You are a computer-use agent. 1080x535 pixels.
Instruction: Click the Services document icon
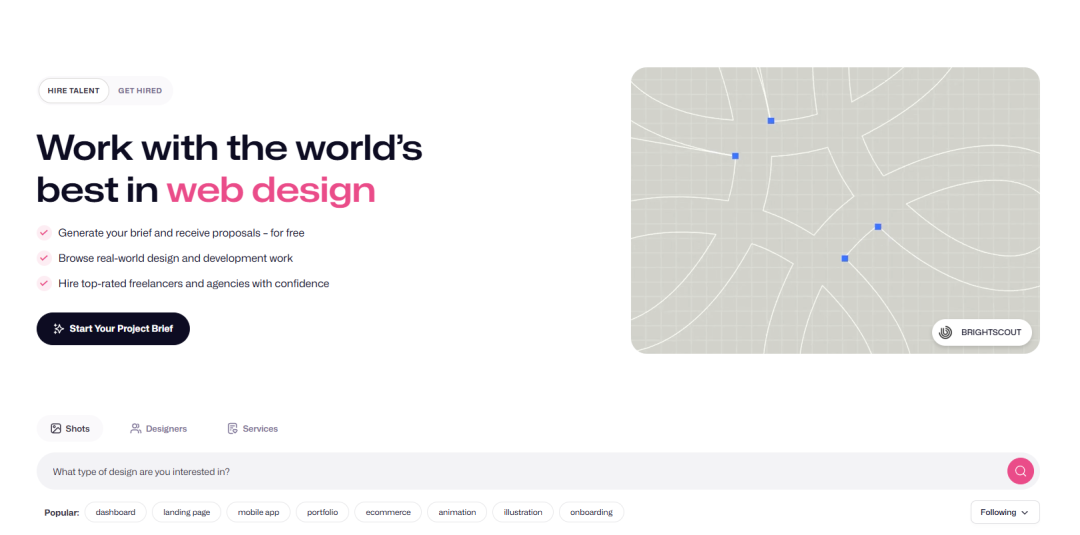(232, 428)
